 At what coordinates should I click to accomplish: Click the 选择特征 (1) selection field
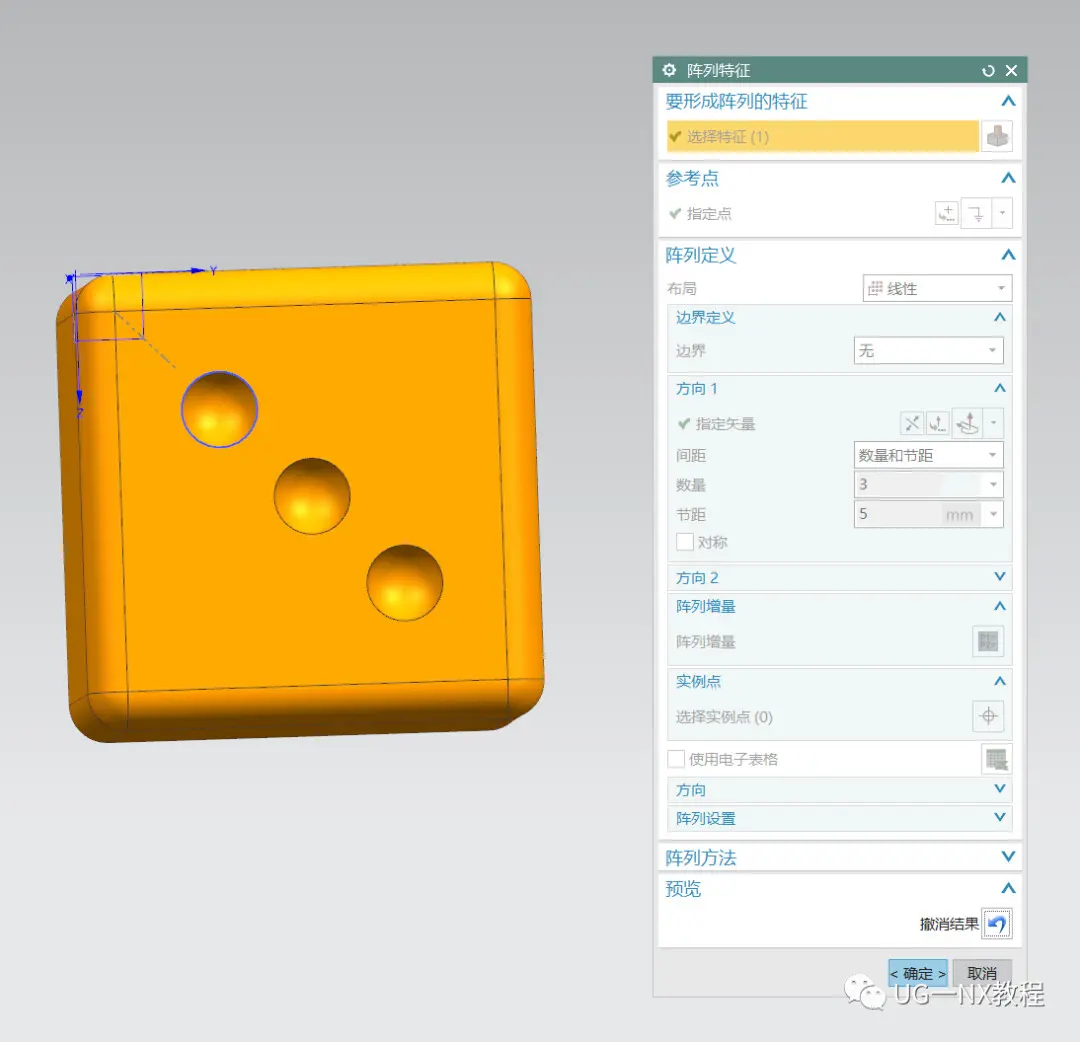click(822, 136)
